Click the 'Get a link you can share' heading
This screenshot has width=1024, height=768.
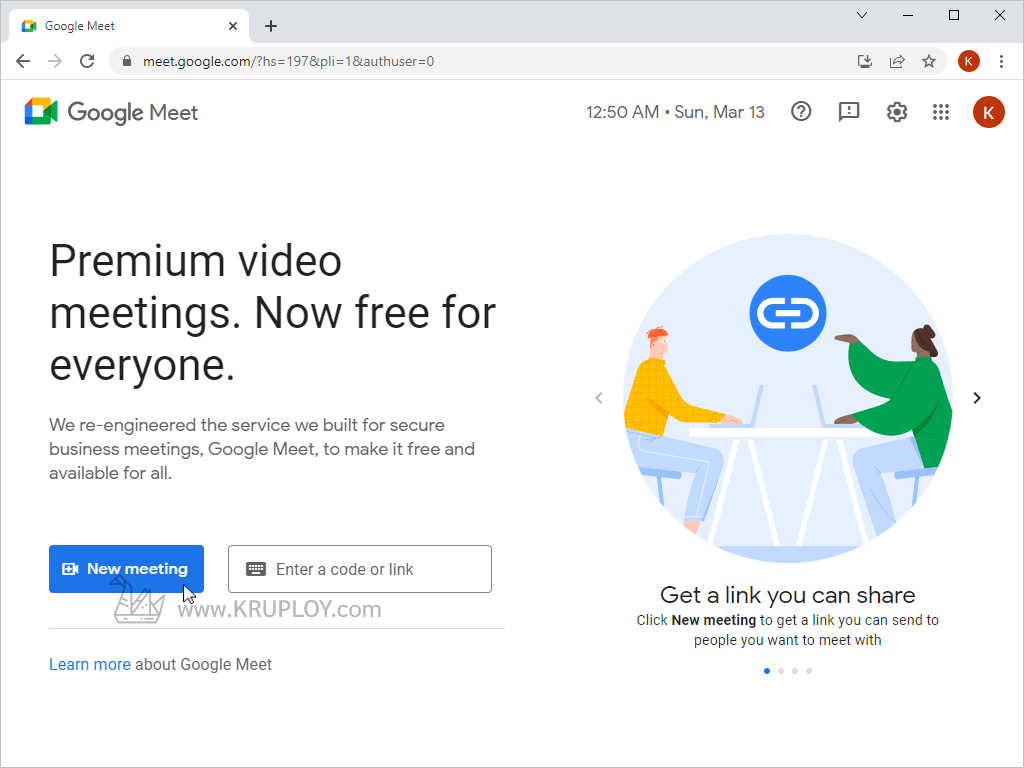coord(788,595)
